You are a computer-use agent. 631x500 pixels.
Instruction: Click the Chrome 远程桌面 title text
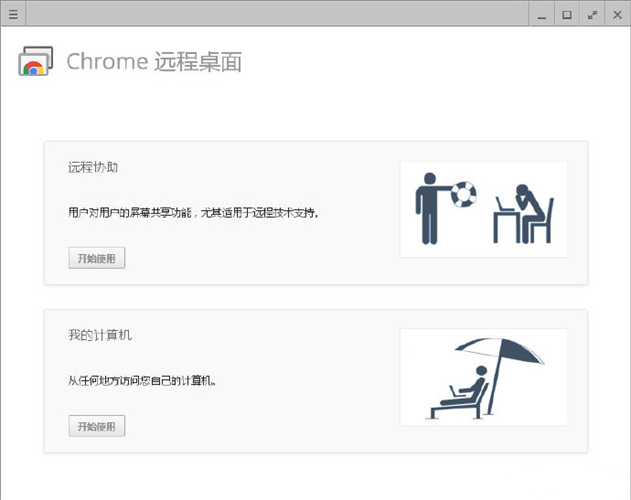click(x=154, y=62)
